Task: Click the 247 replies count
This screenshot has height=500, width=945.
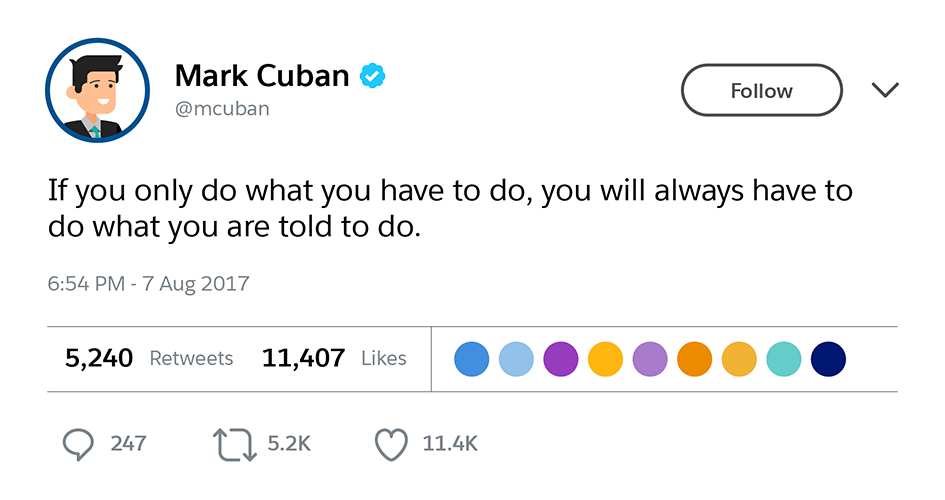Action: 128,443
